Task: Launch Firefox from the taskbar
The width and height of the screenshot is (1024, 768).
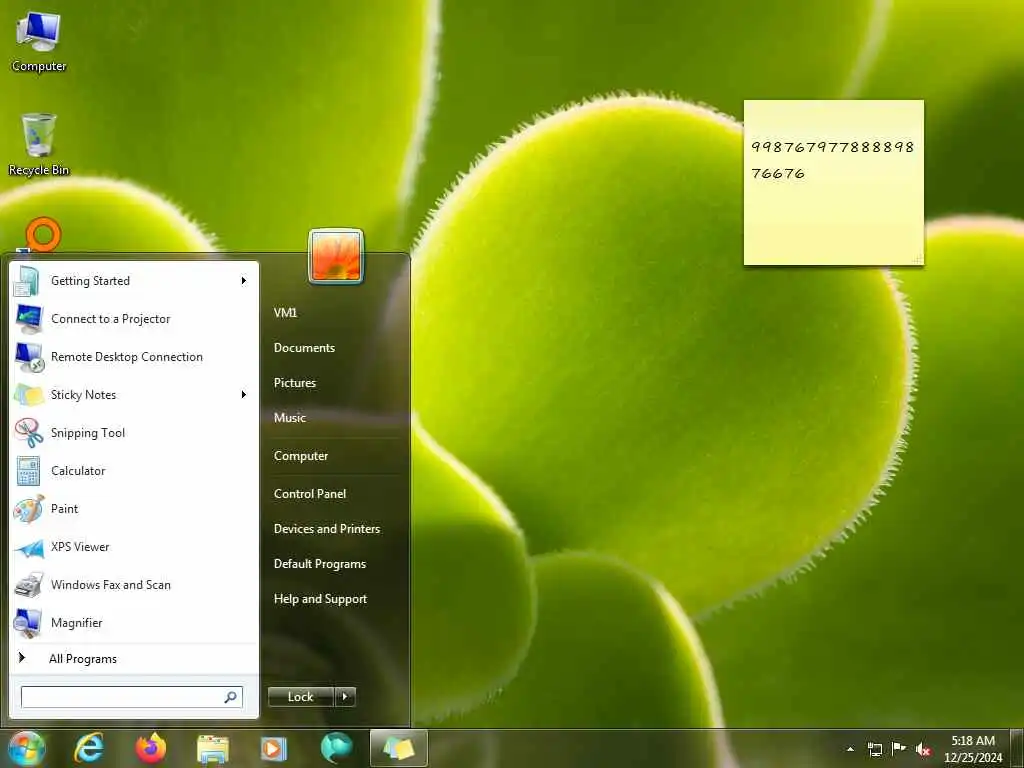Action: pos(151,748)
